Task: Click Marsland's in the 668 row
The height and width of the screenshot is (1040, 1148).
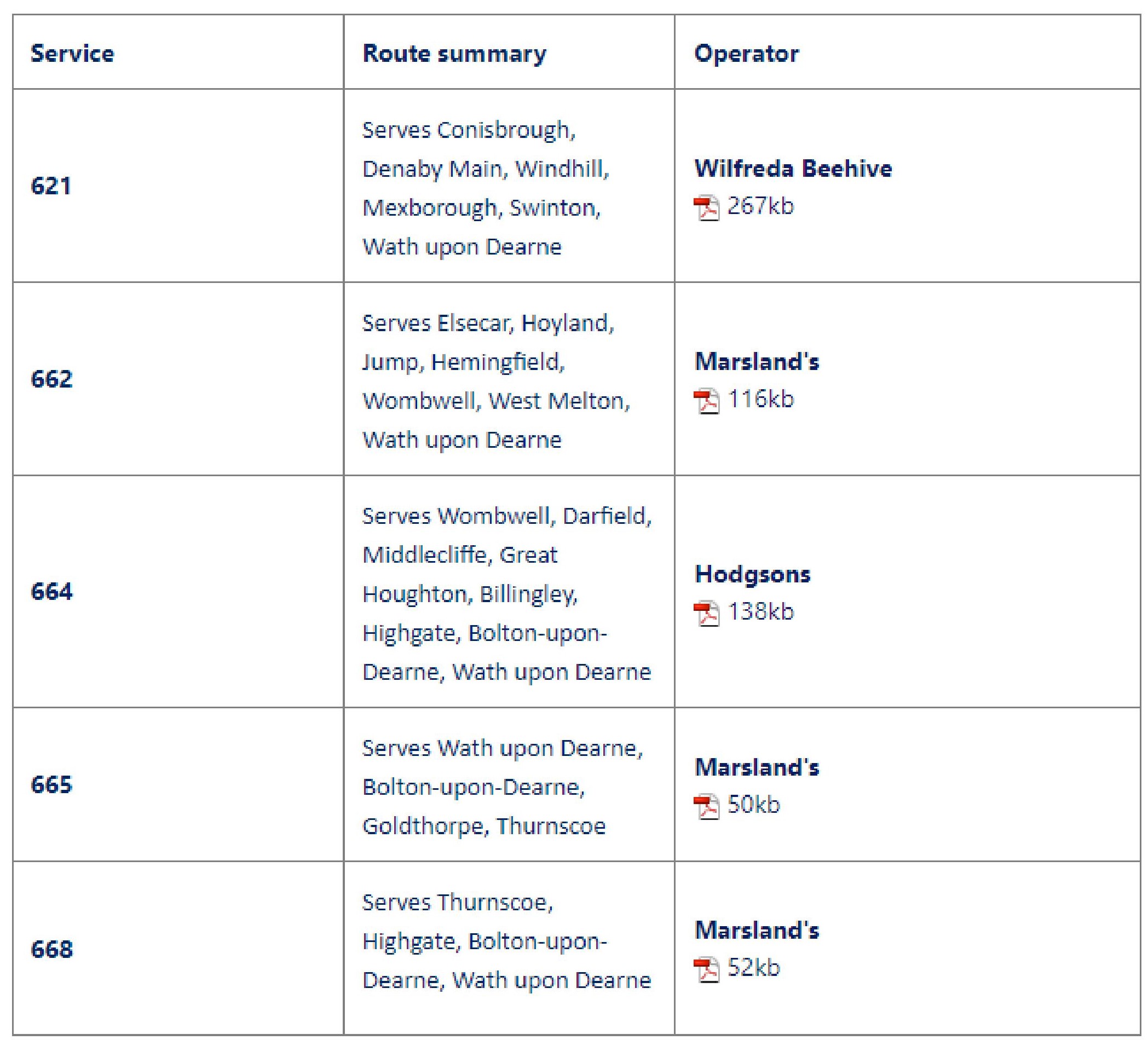Action: coord(757,931)
